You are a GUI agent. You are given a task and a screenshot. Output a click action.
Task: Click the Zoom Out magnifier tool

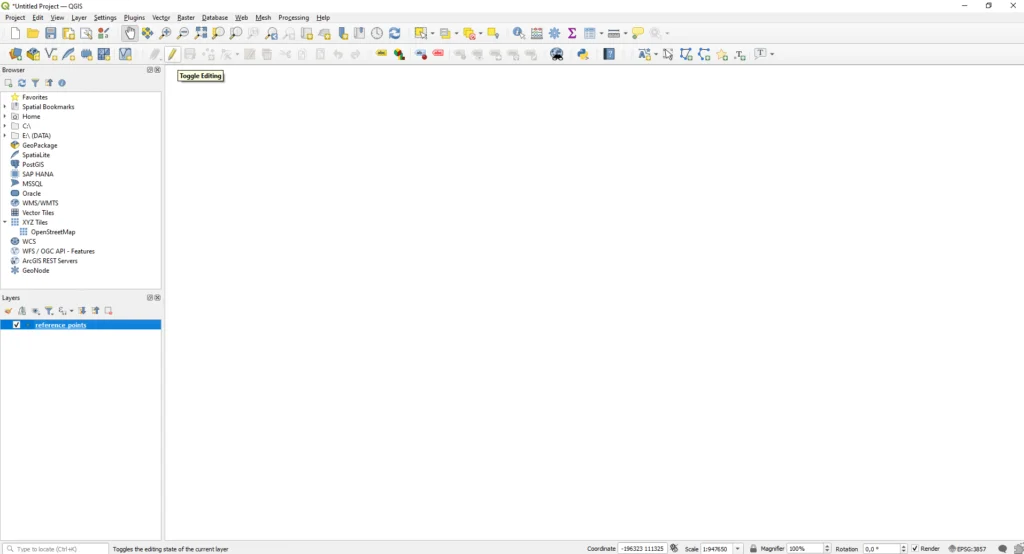click(183, 33)
